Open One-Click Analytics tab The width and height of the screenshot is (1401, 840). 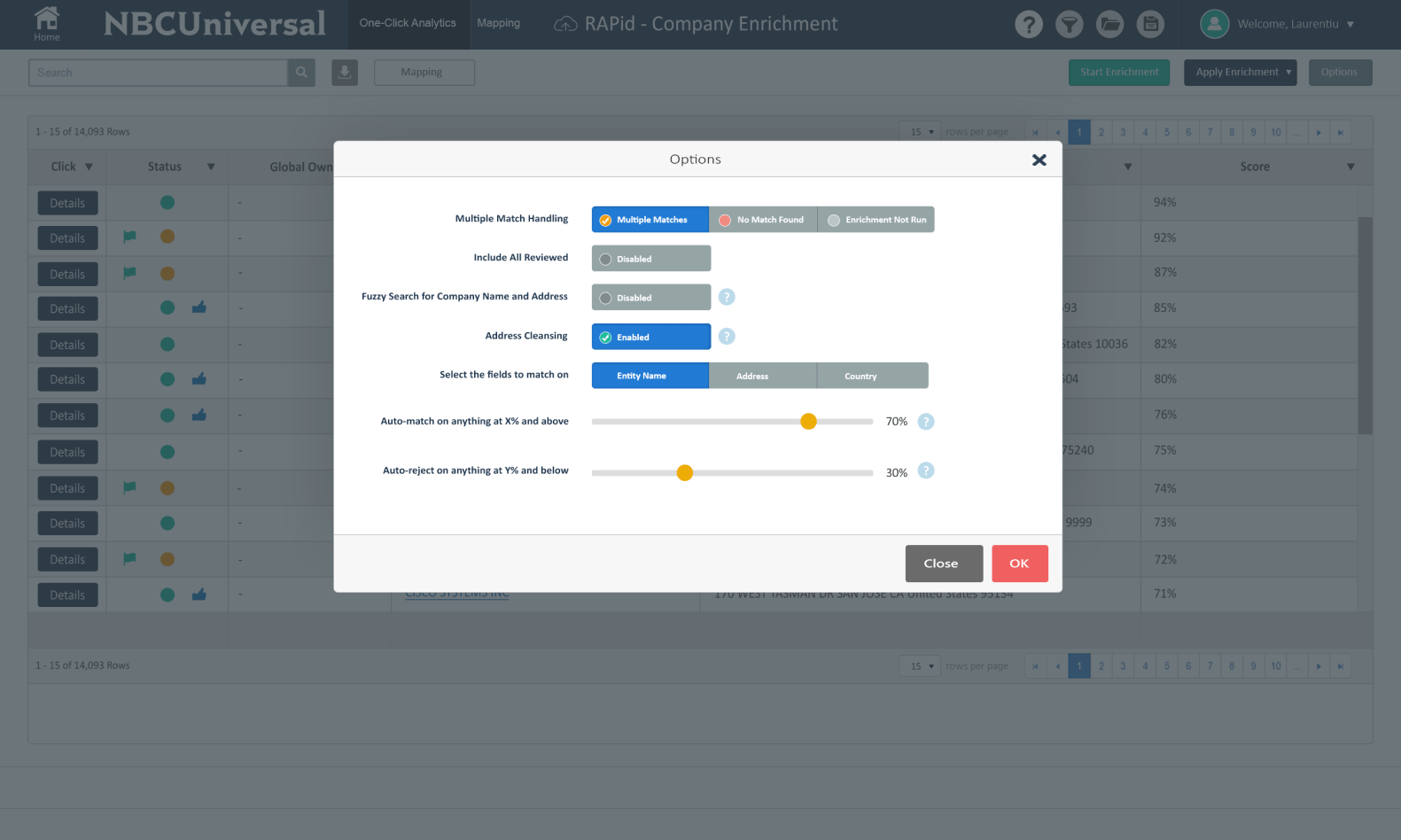pos(408,23)
